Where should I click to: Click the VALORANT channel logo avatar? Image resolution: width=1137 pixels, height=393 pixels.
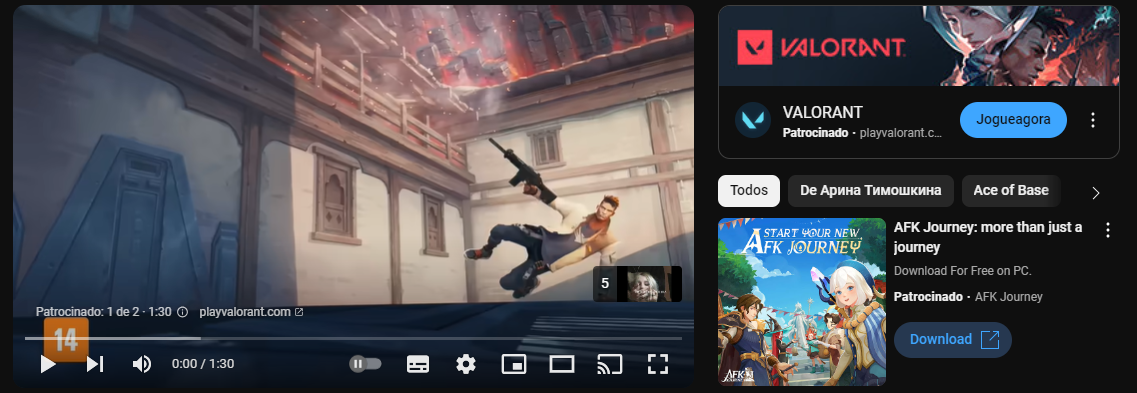(x=753, y=120)
